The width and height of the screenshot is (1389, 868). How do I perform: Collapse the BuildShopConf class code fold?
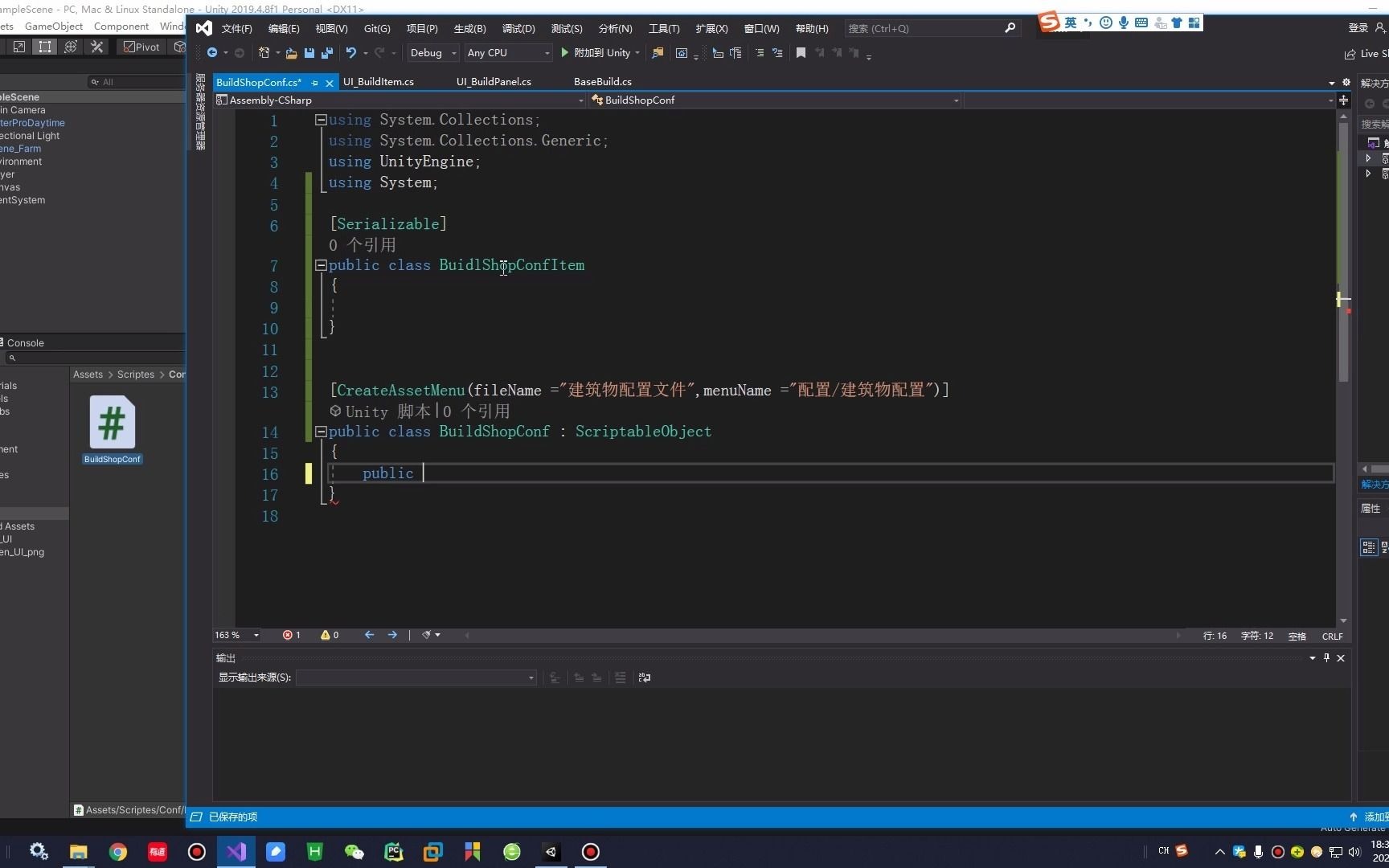(320, 432)
